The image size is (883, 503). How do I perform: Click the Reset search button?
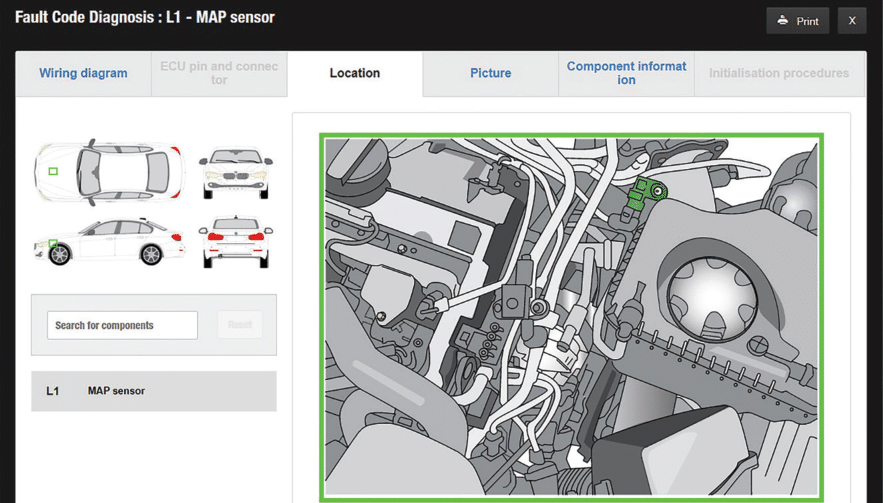point(240,324)
